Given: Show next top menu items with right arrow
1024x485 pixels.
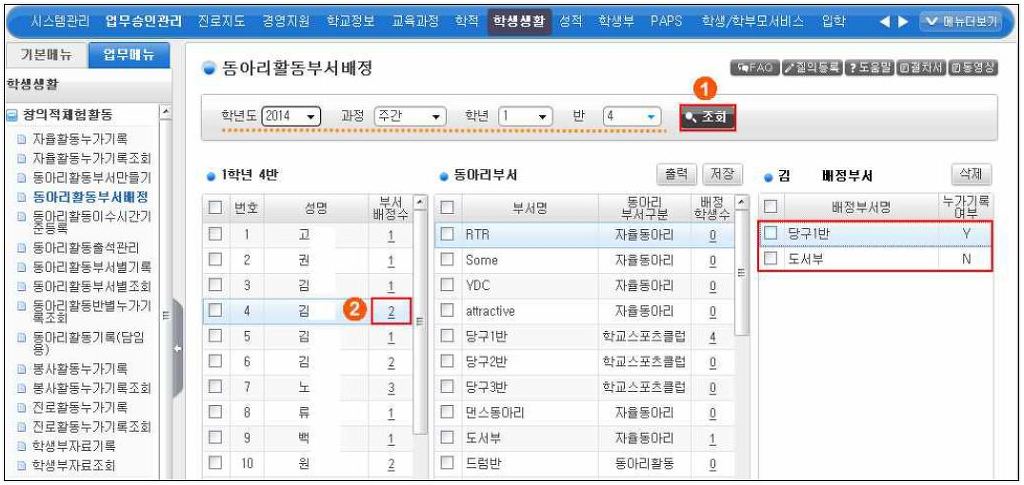Looking at the screenshot, I should tap(903, 22).
